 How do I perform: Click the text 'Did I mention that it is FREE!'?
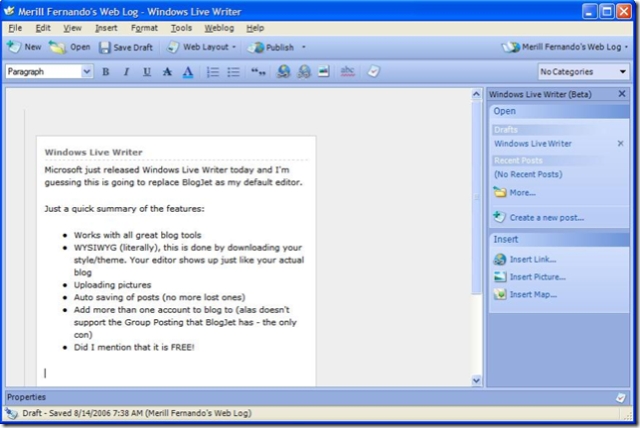tap(134, 347)
